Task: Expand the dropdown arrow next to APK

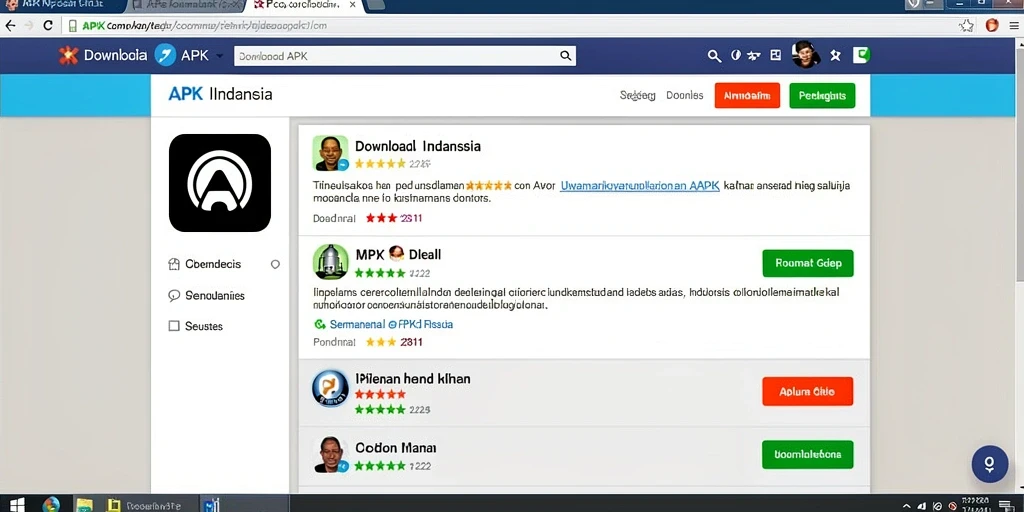Action: pos(219,56)
